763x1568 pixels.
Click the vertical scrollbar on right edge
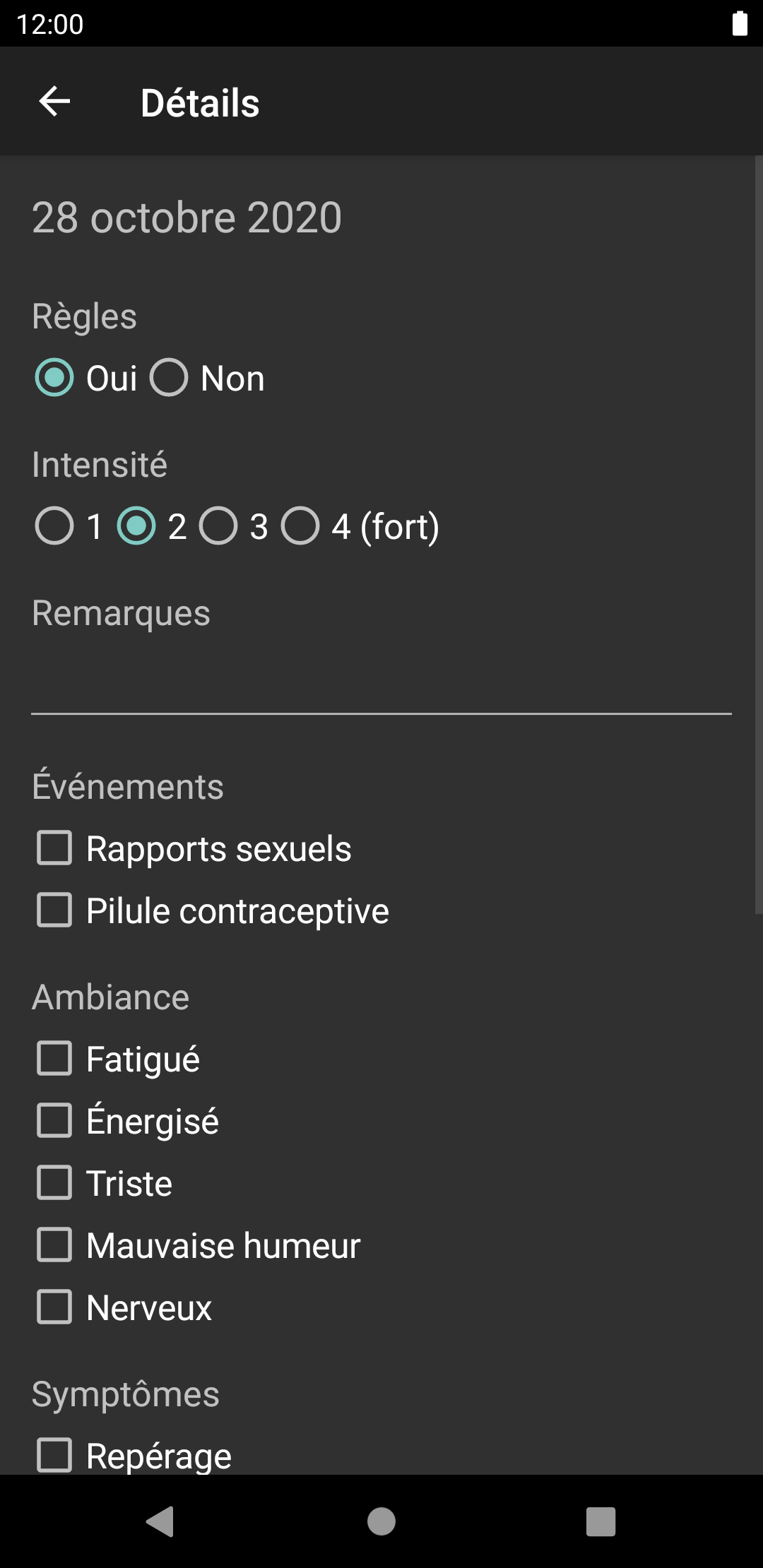pyautogui.click(x=759, y=535)
